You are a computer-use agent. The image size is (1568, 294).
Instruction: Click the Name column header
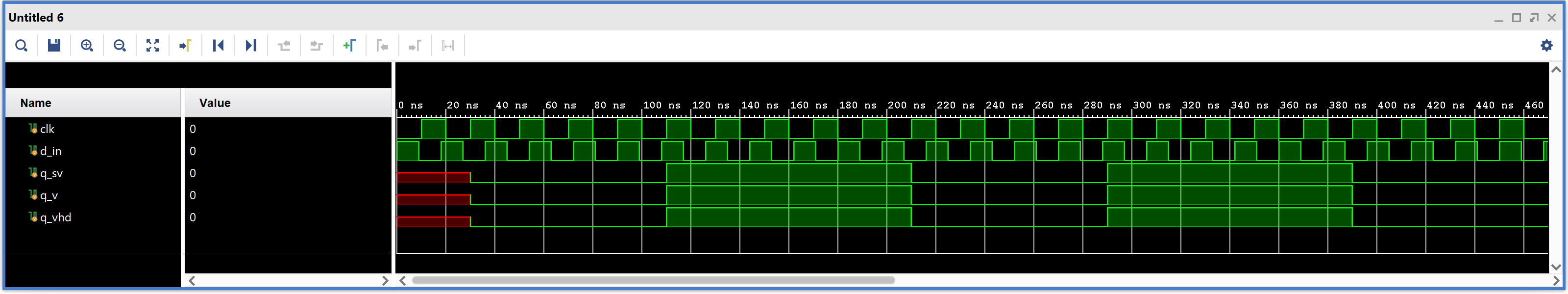pos(36,103)
